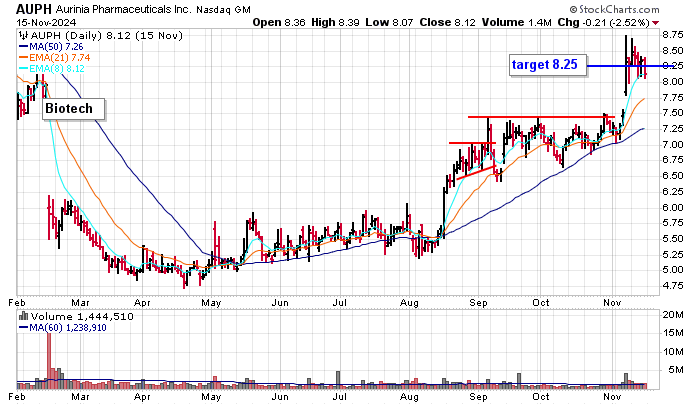Viewport: 700px width, 405px height.
Task: Click the 15M volume axis label
Action: (x=673, y=333)
